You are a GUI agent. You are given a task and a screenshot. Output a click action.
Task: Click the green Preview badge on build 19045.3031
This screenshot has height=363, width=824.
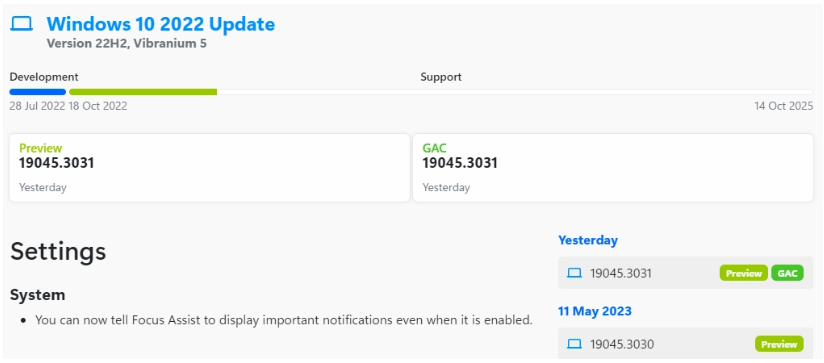coord(744,273)
